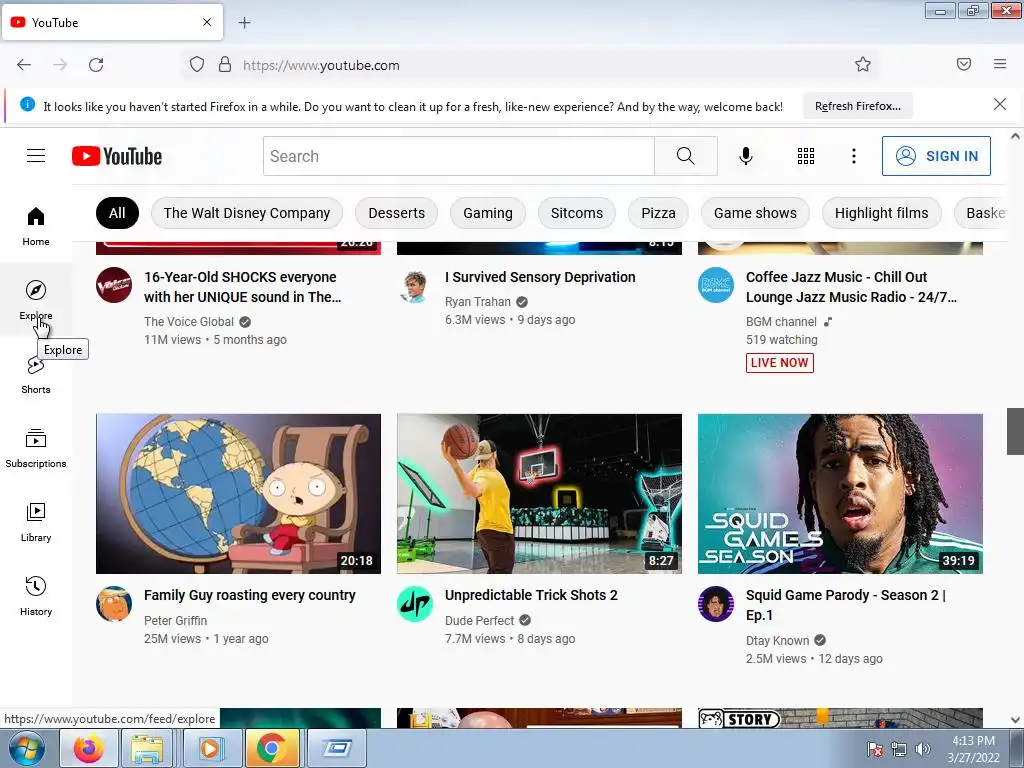
Task: Open Unpredictable Trick Shots 2 title
Action: coord(531,595)
